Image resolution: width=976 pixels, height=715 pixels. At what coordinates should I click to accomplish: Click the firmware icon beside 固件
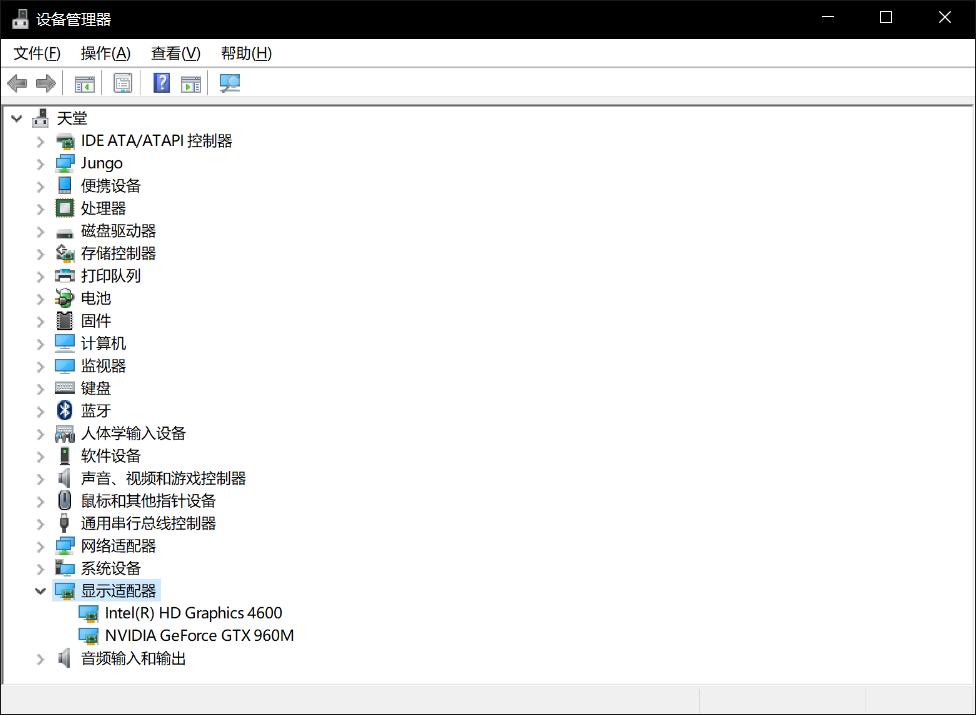click(x=65, y=320)
